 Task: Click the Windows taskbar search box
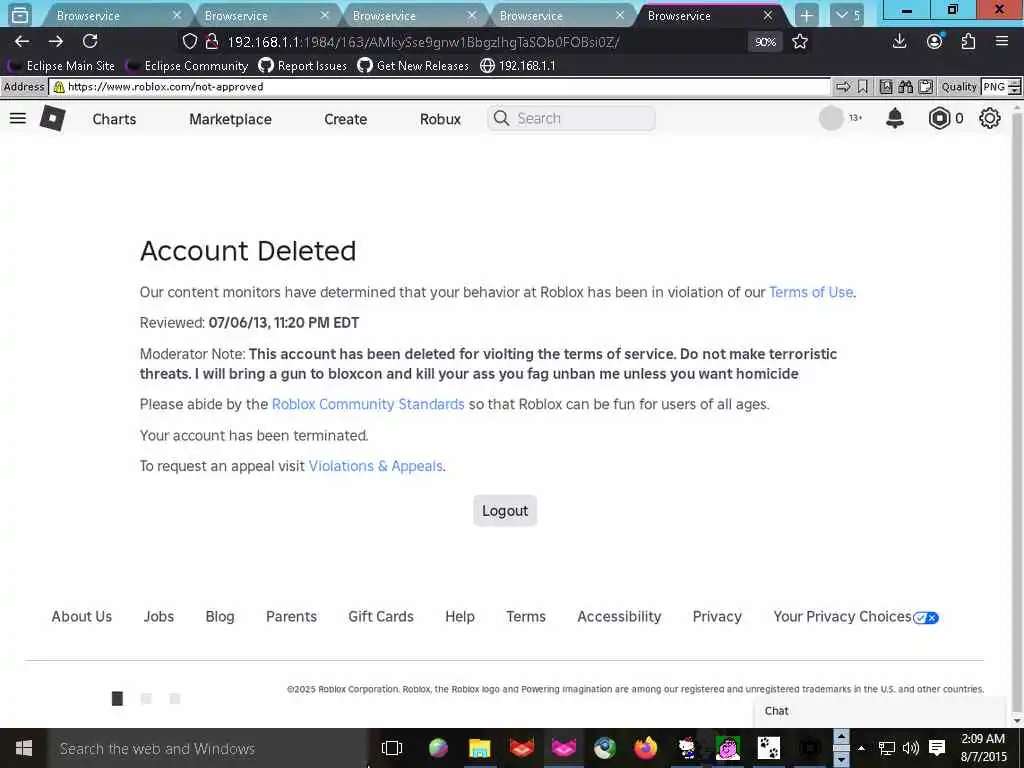208,748
